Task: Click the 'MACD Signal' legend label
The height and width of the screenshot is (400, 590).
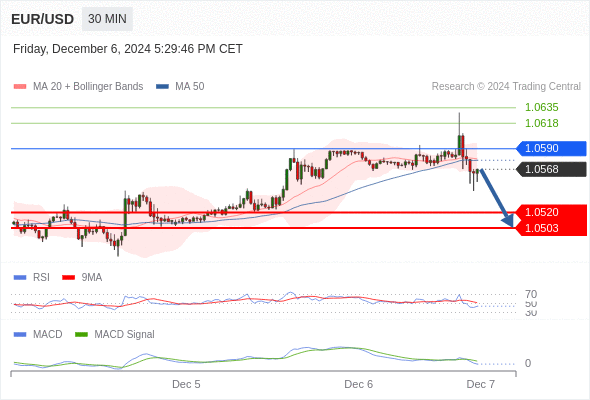Action: (125, 335)
